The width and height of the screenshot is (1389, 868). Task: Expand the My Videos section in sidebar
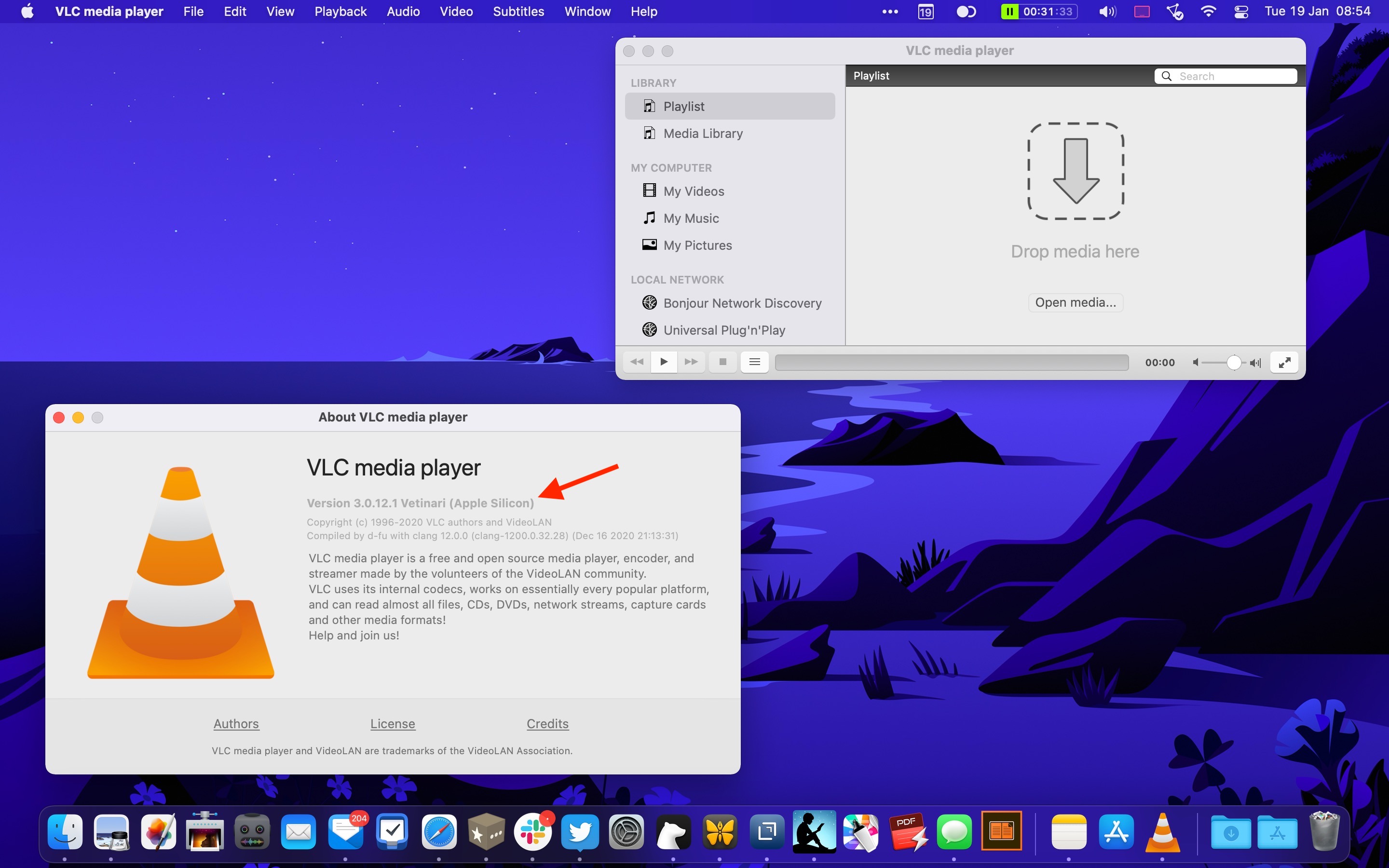coord(693,190)
